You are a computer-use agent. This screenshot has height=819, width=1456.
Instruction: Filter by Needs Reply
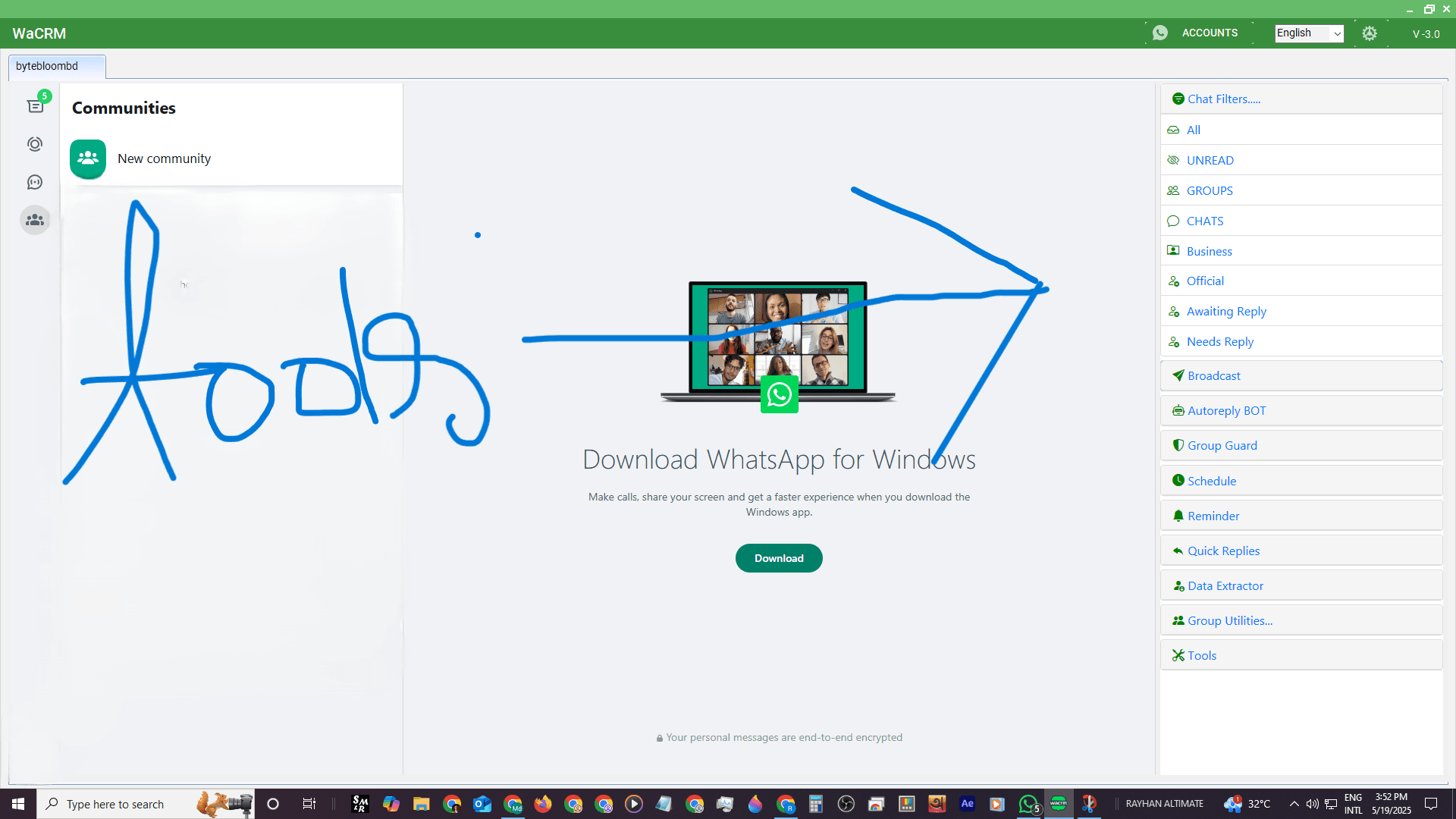point(1301,341)
